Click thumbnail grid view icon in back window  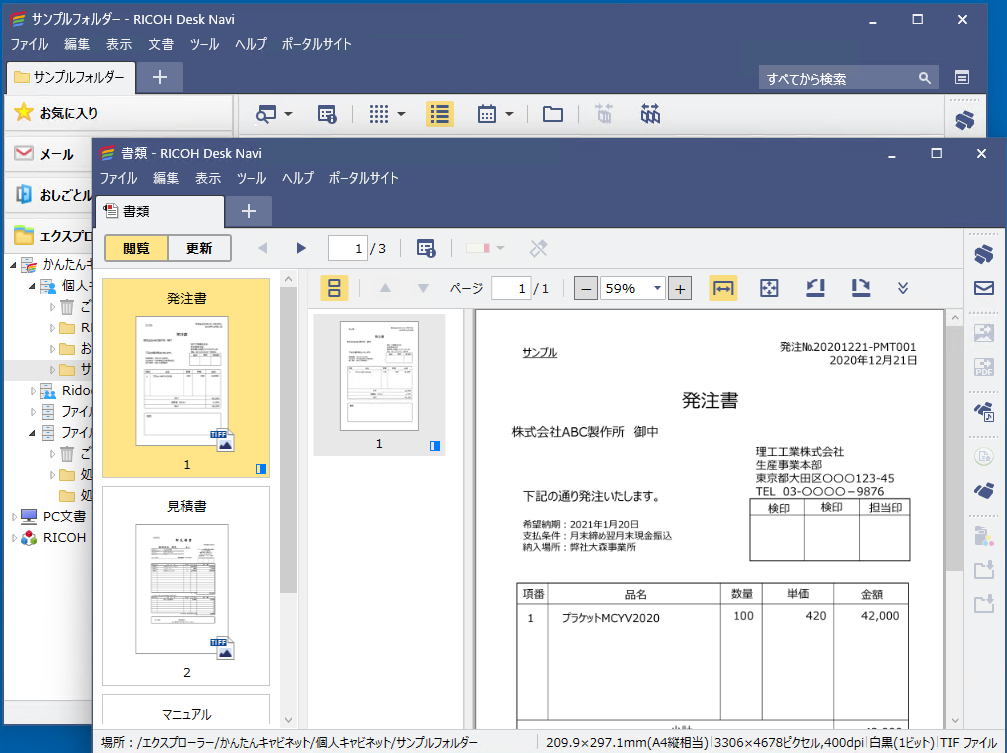pyautogui.click(x=379, y=114)
